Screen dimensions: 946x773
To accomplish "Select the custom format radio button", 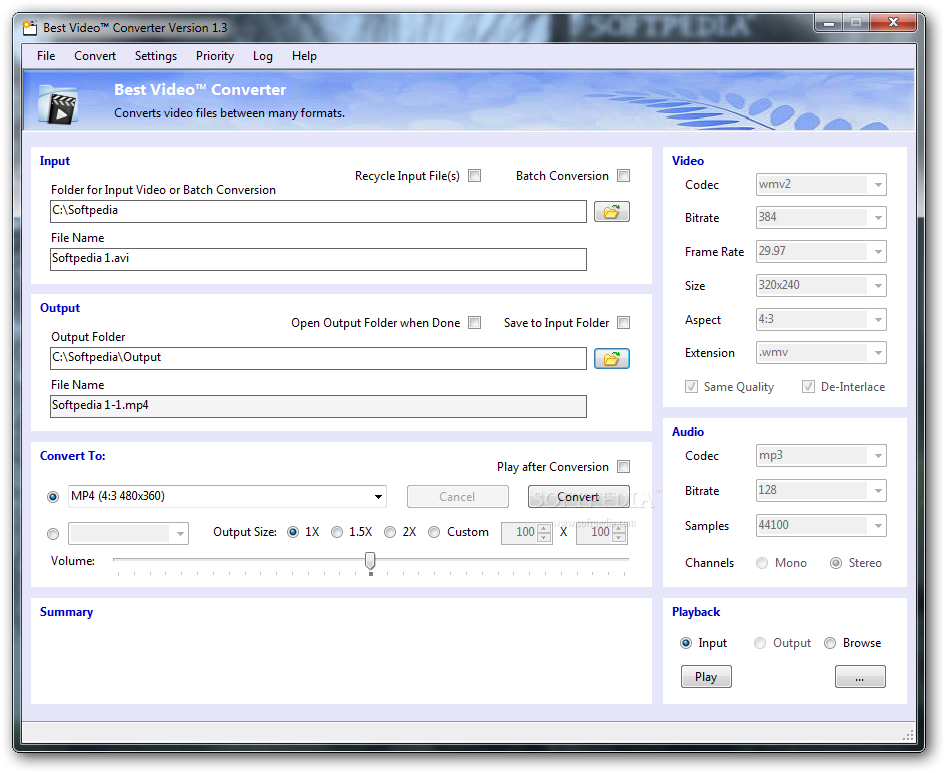I will pyautogui.click(x=53, y=534).
